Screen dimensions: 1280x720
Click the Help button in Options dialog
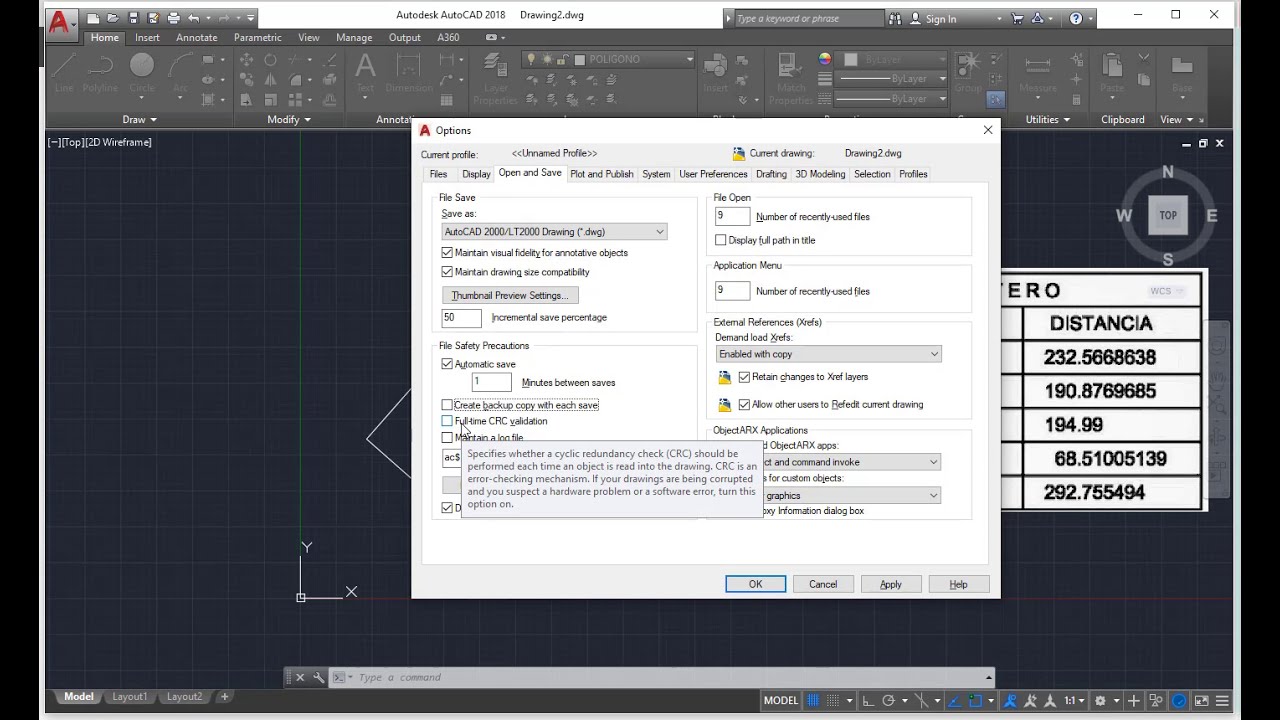[x=959, y=584]
